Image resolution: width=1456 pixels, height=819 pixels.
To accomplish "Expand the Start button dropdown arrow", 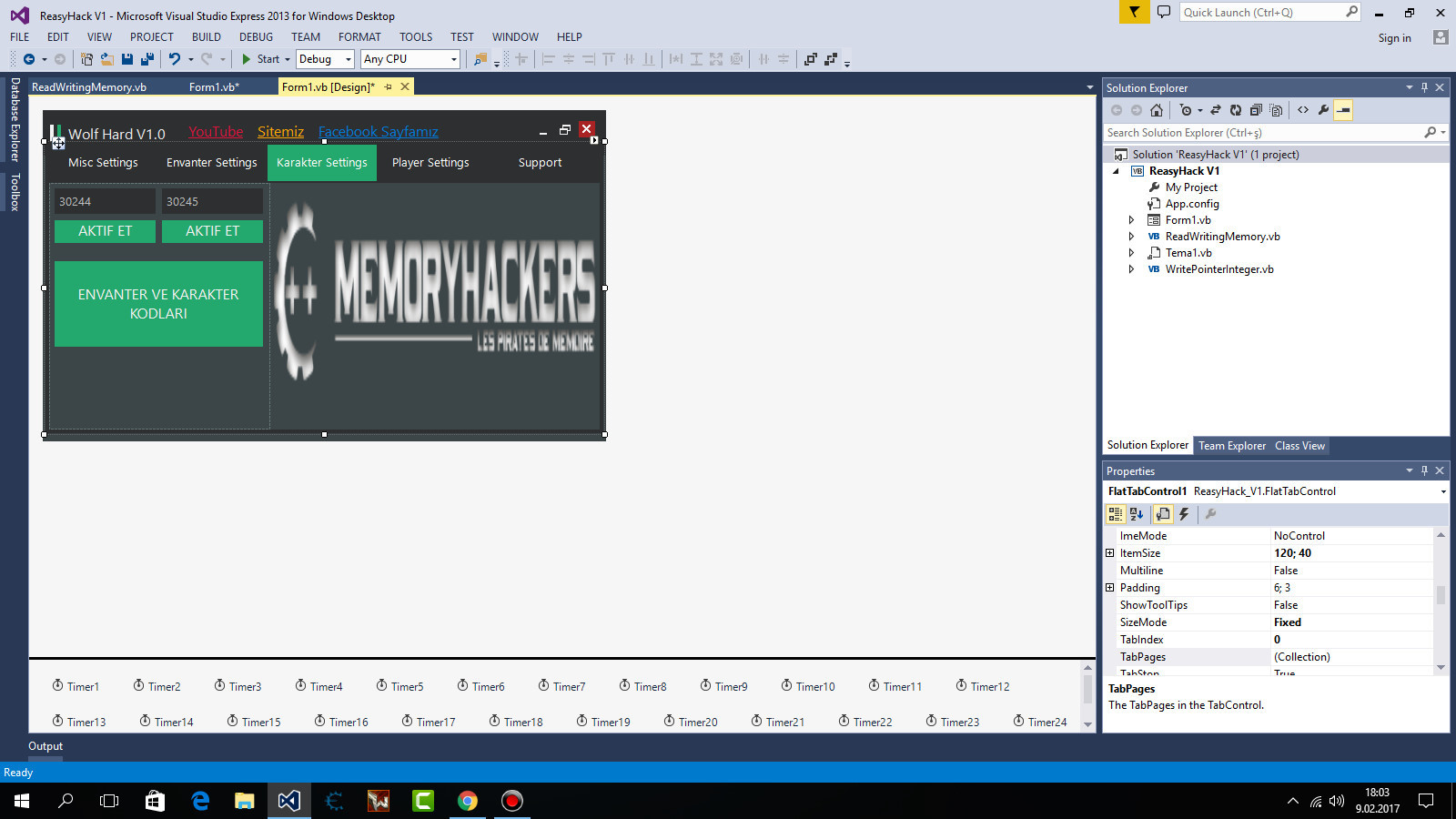I will (288, 59).
